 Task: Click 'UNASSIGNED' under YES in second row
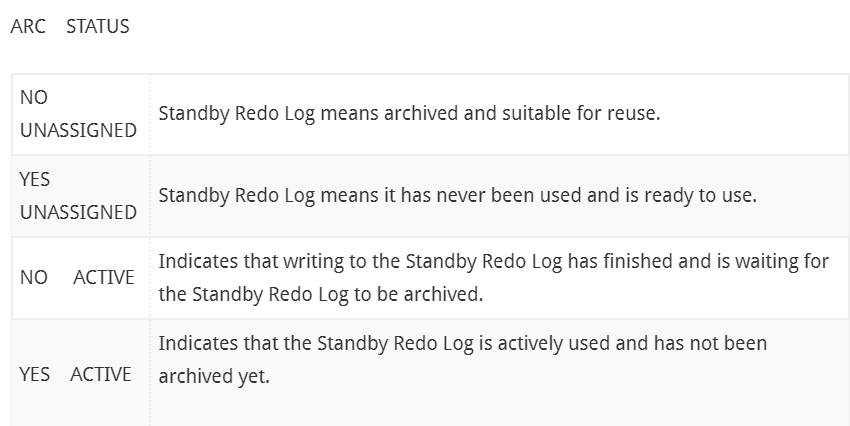[x=78, y=212]
